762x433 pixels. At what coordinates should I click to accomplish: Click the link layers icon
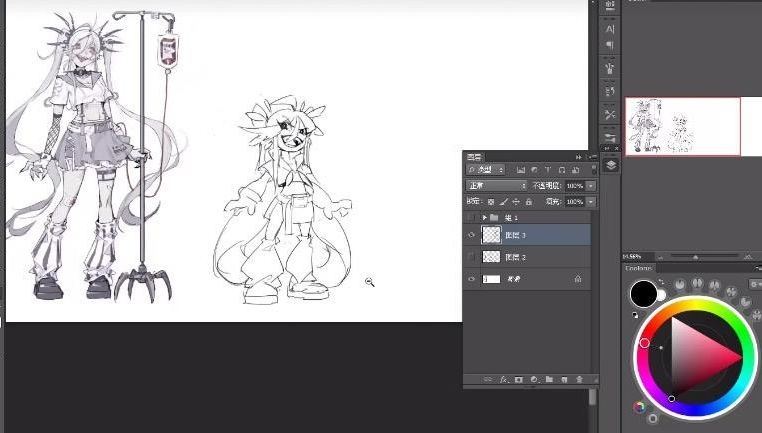click(488, 380)
